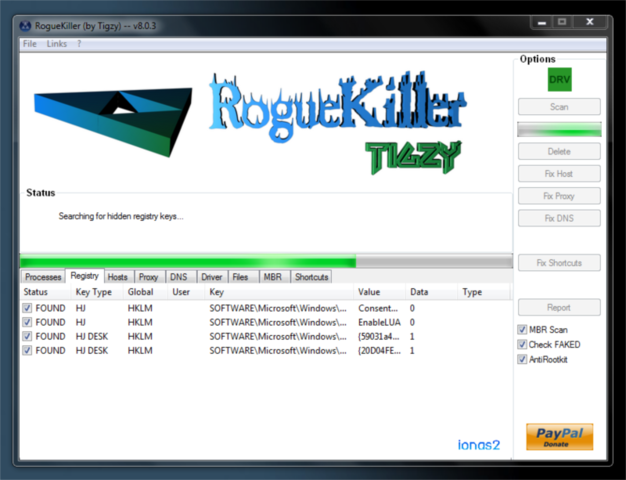Select the EnableLUA value cell
Screen dimensions: 626x480
379,322
